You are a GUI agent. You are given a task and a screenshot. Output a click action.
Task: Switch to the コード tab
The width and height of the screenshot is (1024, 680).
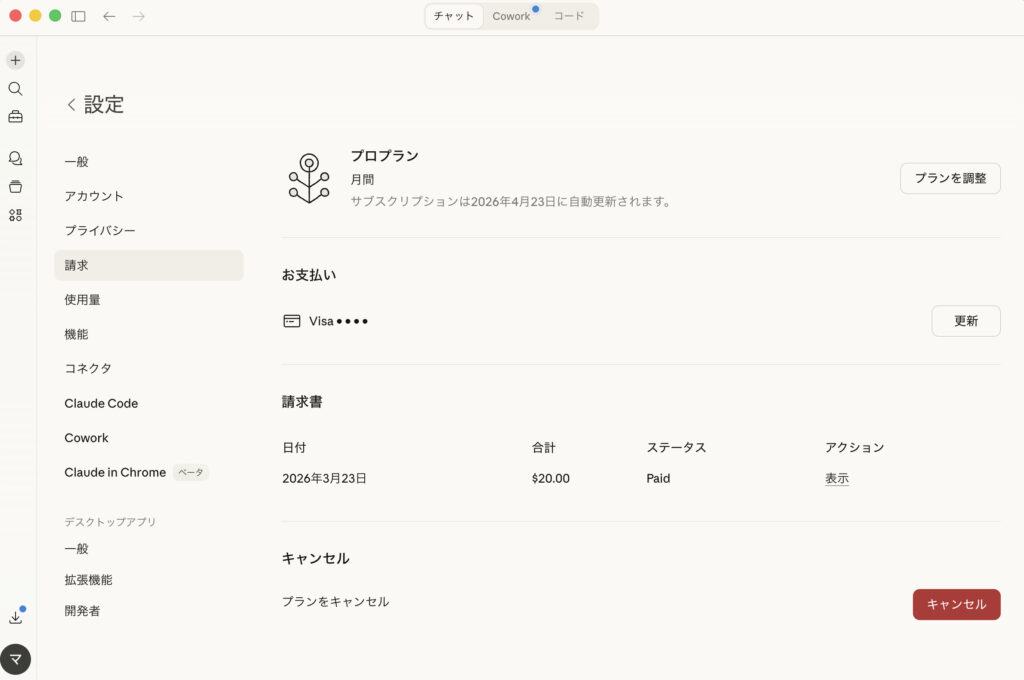point(569,16)
